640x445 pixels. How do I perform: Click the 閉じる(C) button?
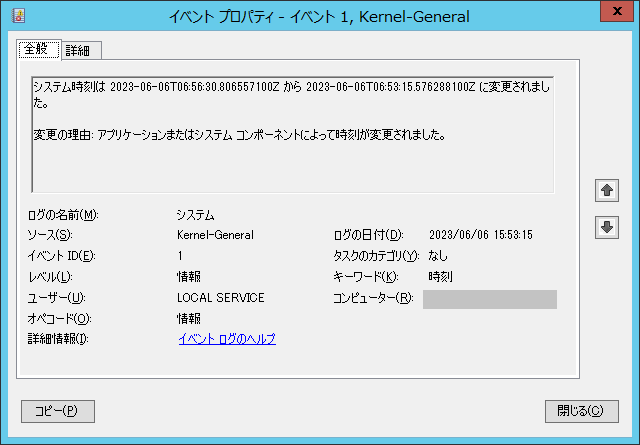pyautogui.click(x=582, y=411)
